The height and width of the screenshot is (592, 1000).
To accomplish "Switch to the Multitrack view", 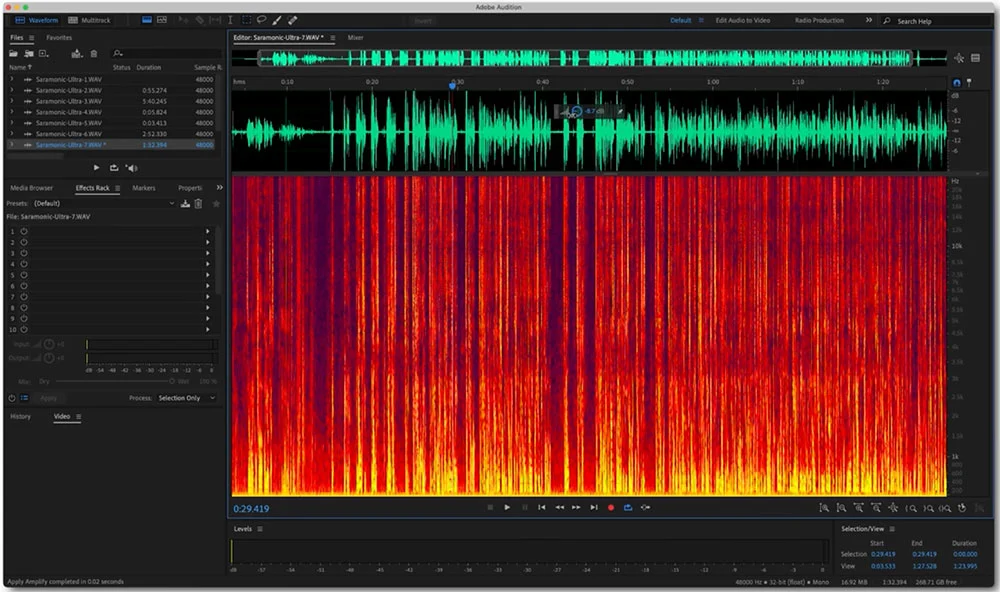I will point(95,19).
